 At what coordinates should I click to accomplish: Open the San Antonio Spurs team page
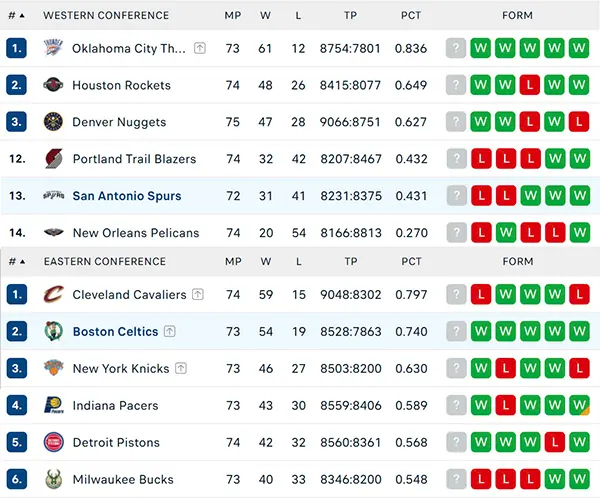click(x=126, y=196)
